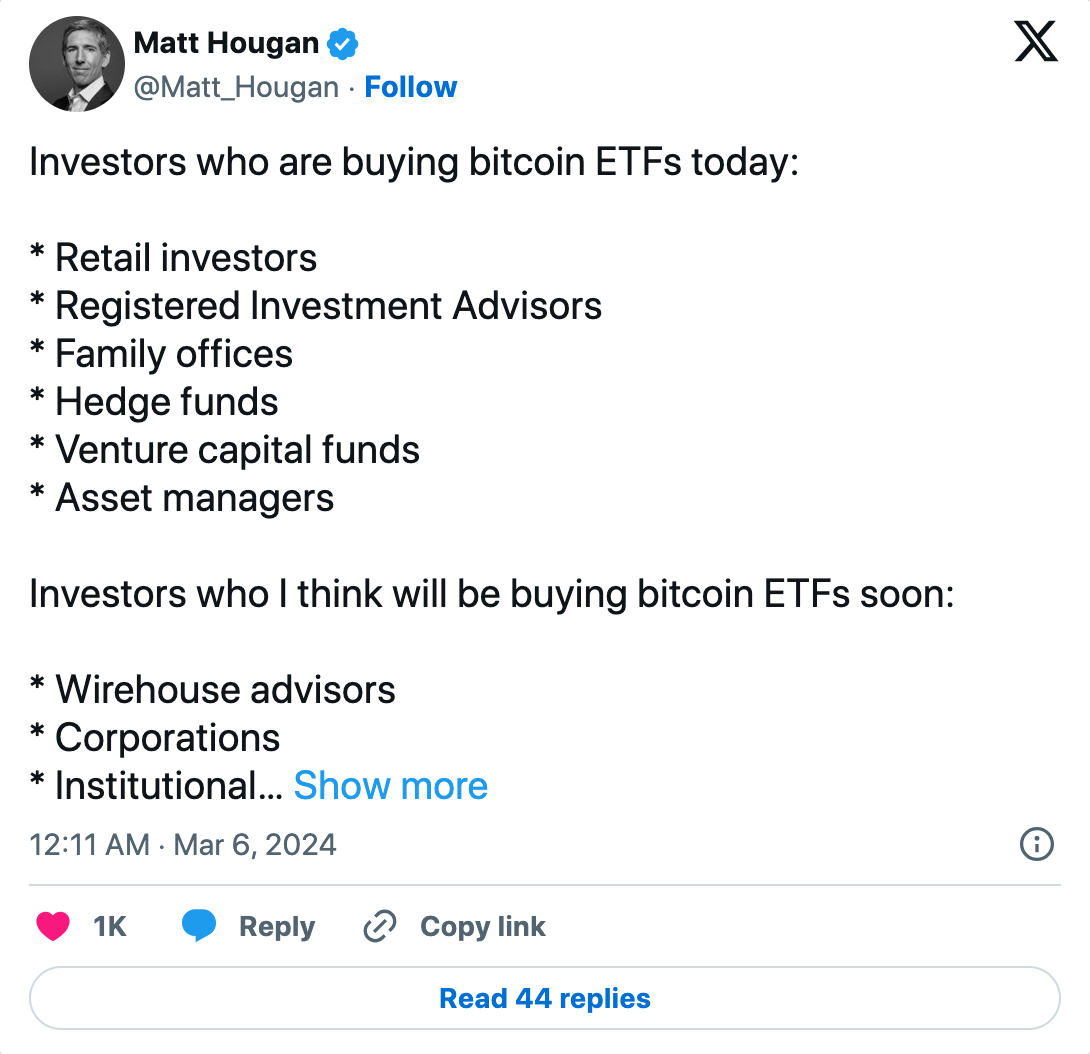Click the Matt Hougan display name
Screen dimensions: 1090x1054
[226, 43]
